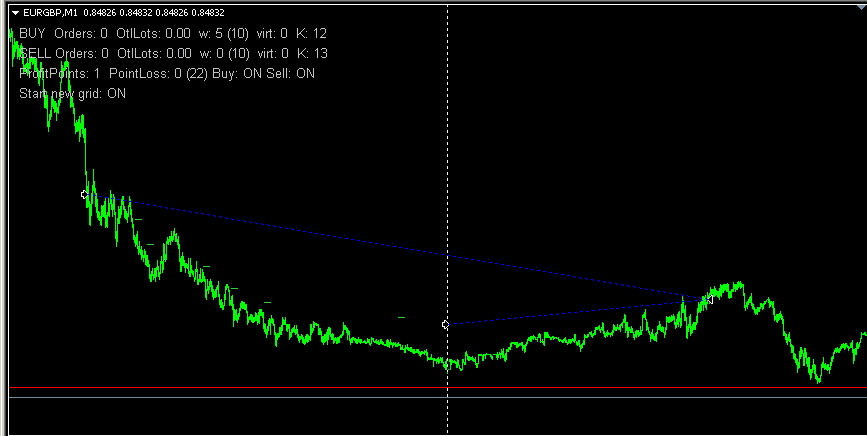Click the 'BUY Orders: 0' text
This screenshot has width=867, height=436.
(x=63, y=34)
